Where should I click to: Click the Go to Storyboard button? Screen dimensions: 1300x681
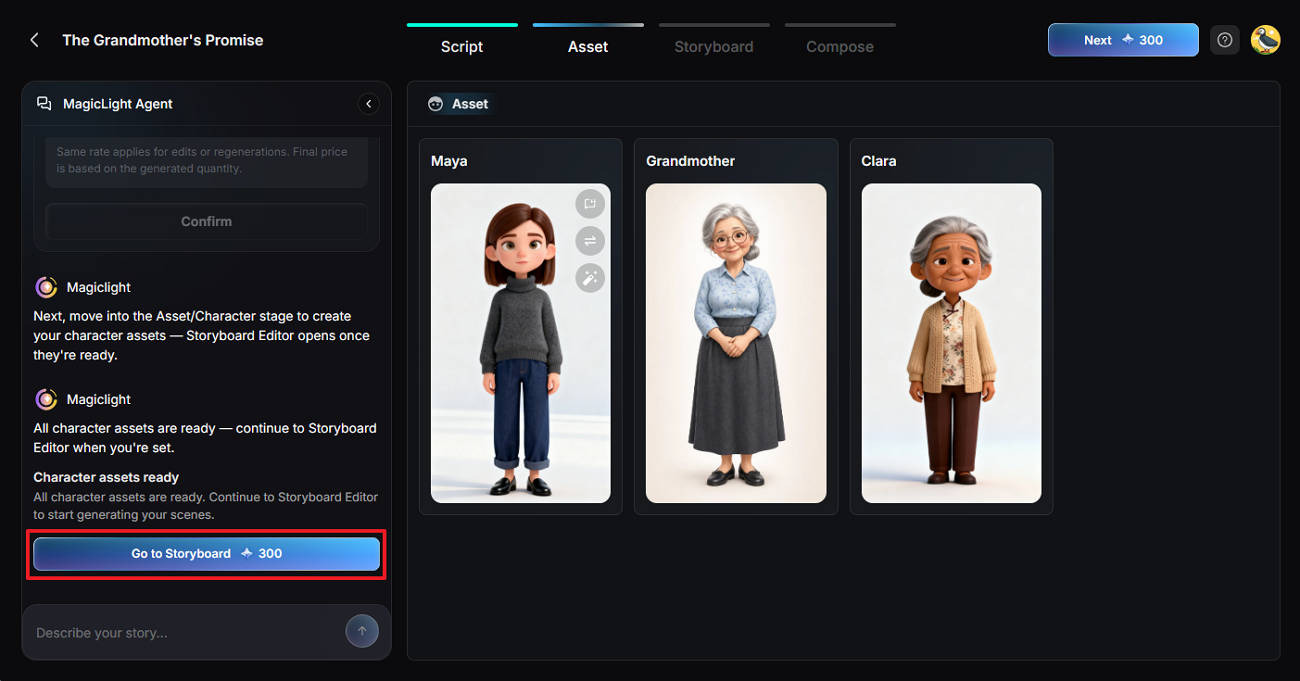206,554
